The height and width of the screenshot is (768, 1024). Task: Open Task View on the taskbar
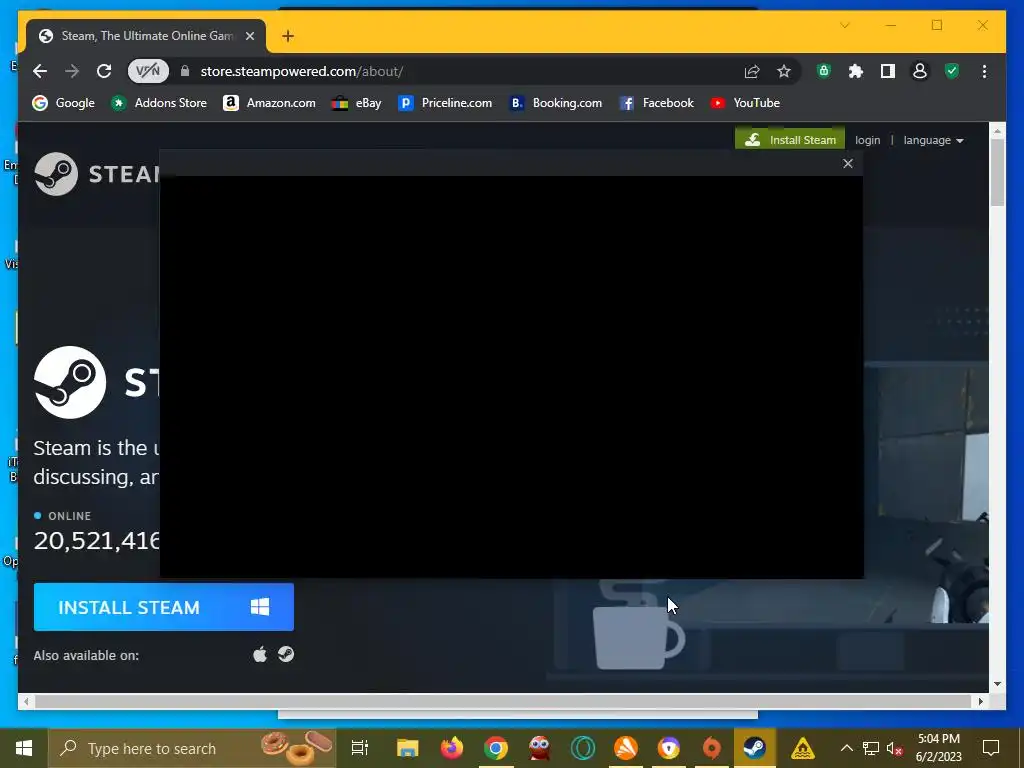tap(360, 748)
